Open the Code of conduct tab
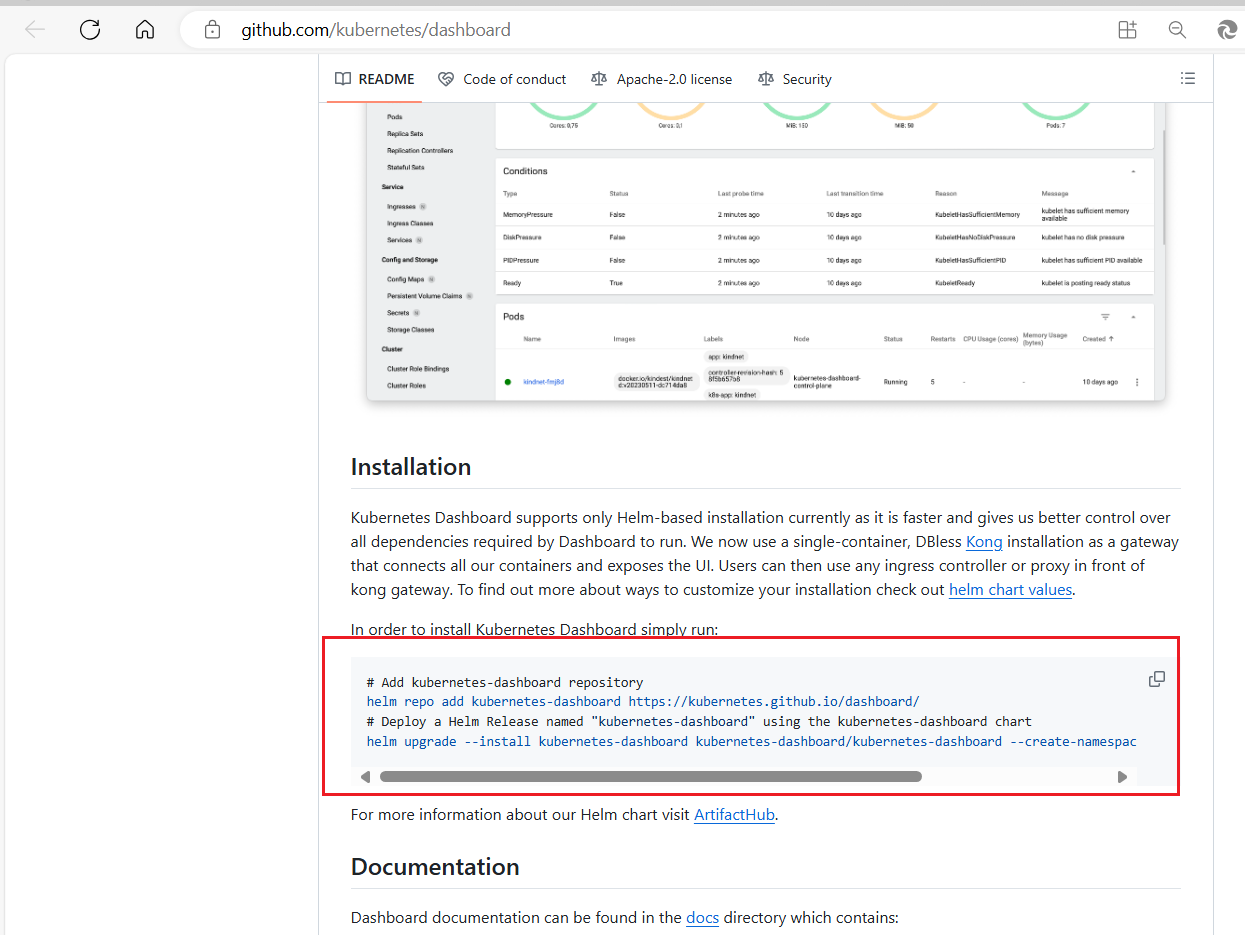This screenshot has height=935, width=1245. click(502, 79)
